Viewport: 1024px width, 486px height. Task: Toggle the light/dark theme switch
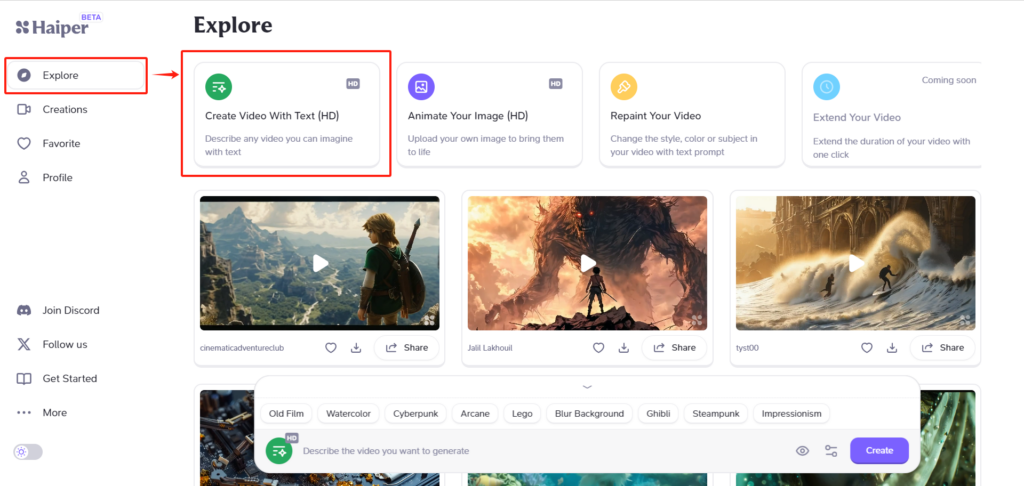point(28,452)
